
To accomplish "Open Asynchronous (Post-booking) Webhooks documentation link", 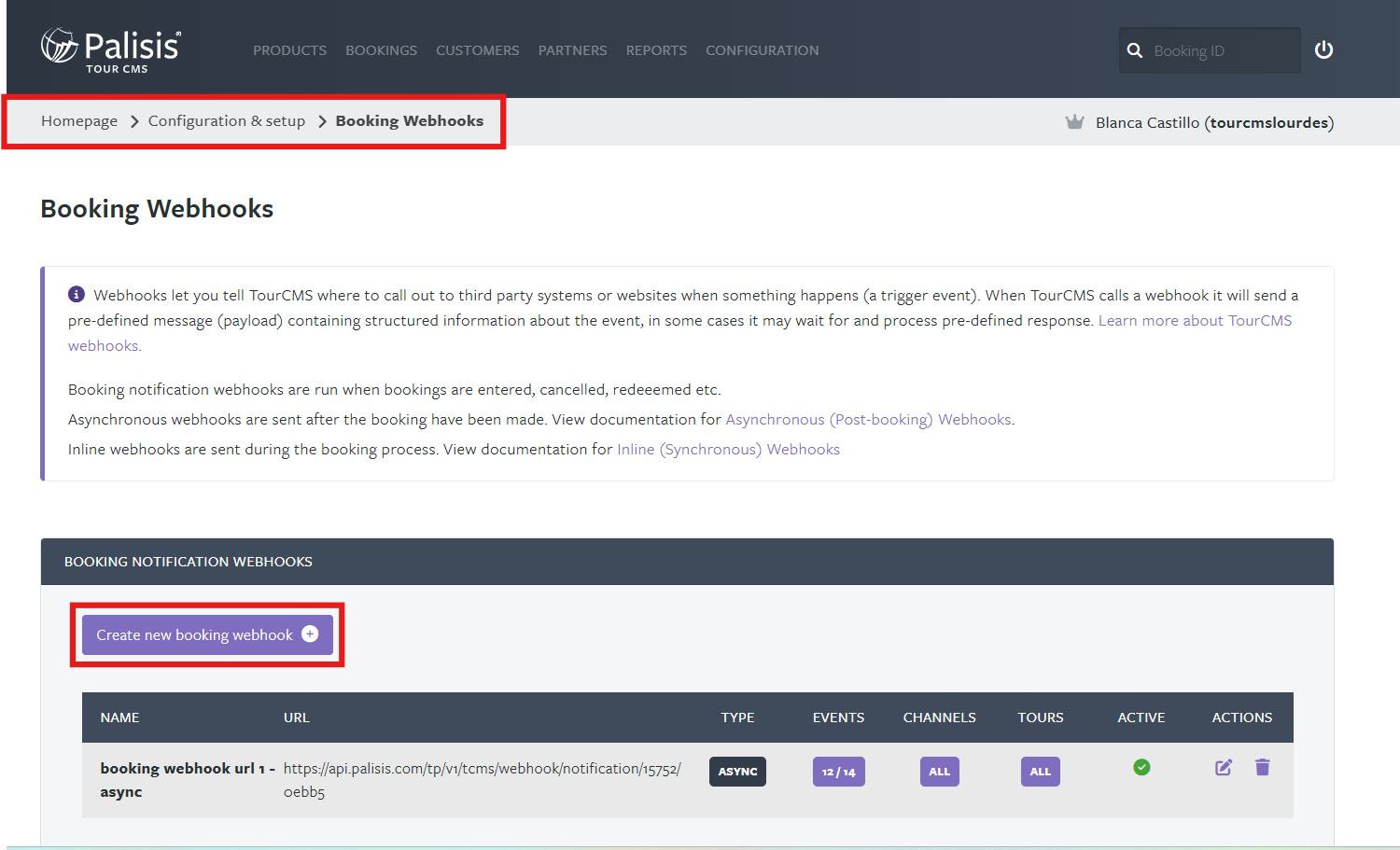I will click(x=868, y=420).
